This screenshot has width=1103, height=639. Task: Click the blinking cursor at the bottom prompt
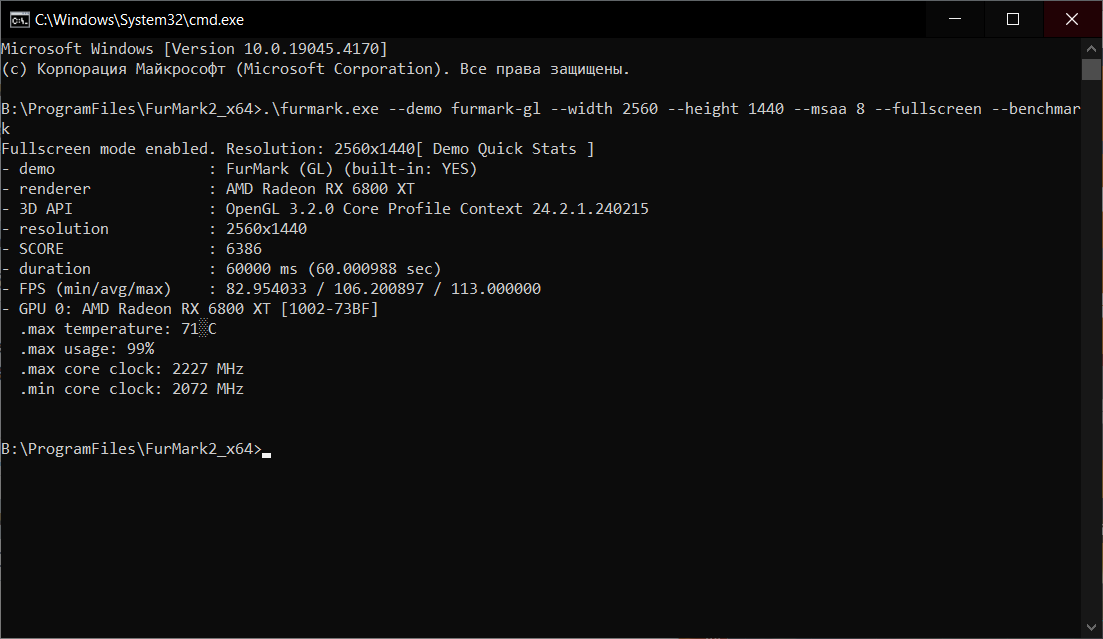coord(267,452)
